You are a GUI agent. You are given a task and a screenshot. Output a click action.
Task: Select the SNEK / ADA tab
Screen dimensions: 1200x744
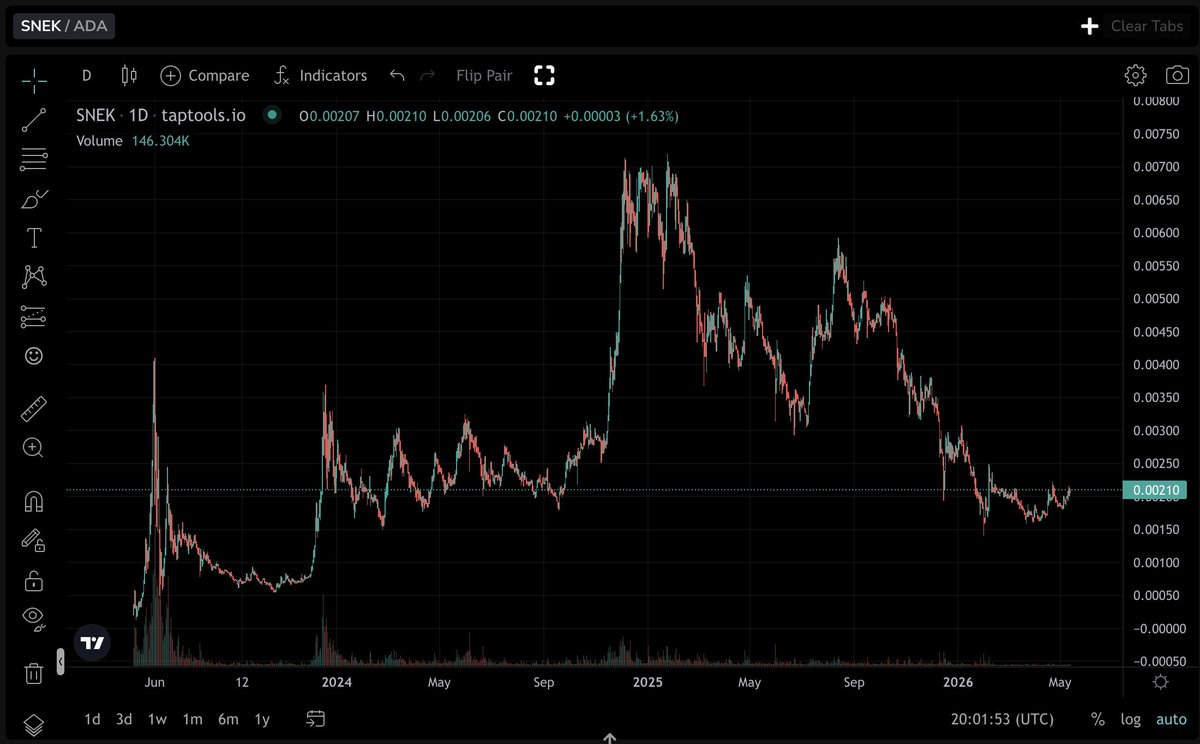[x=64, y=26]
